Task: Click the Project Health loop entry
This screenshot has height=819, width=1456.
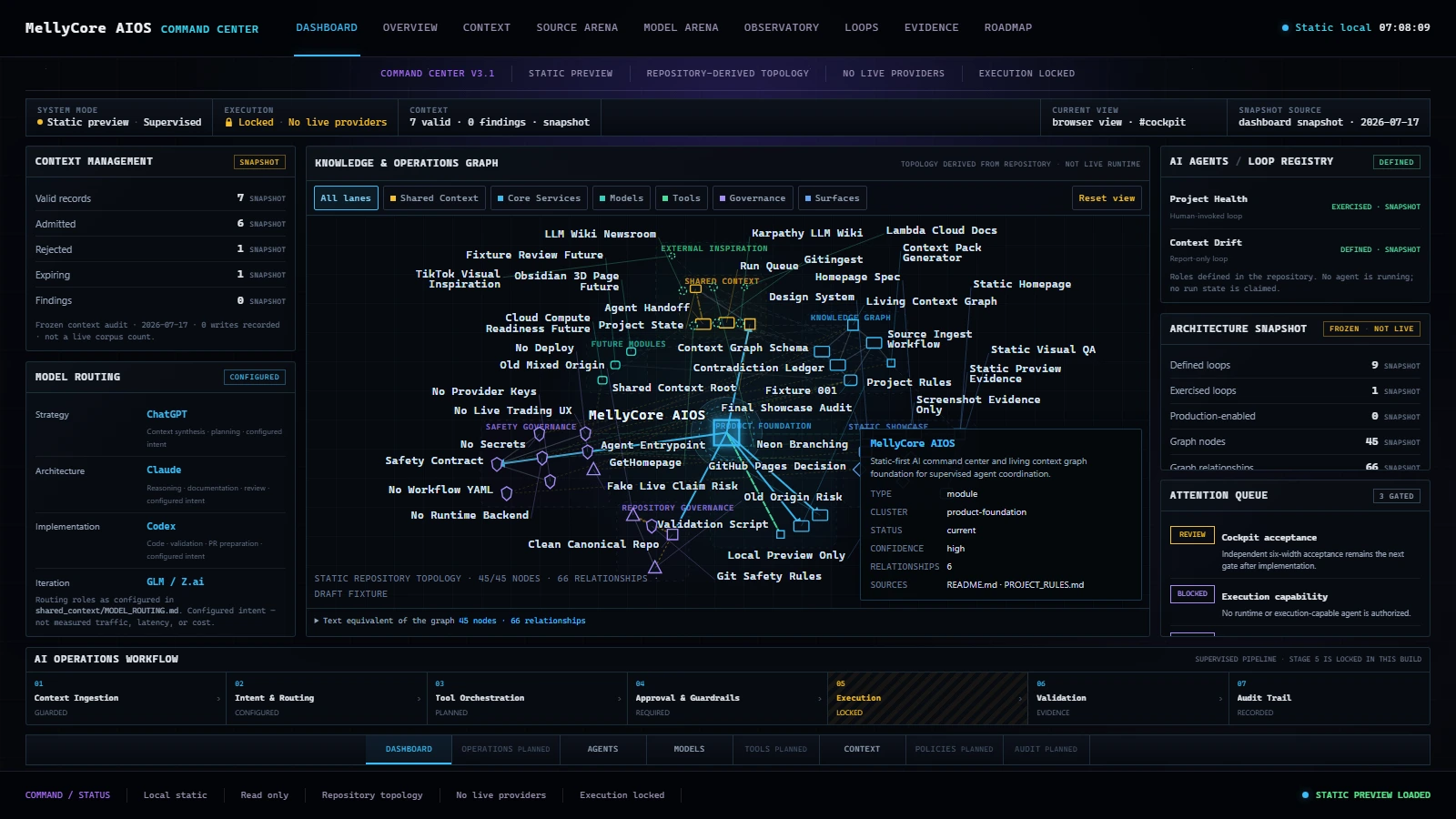Action: pos(1295,207)
